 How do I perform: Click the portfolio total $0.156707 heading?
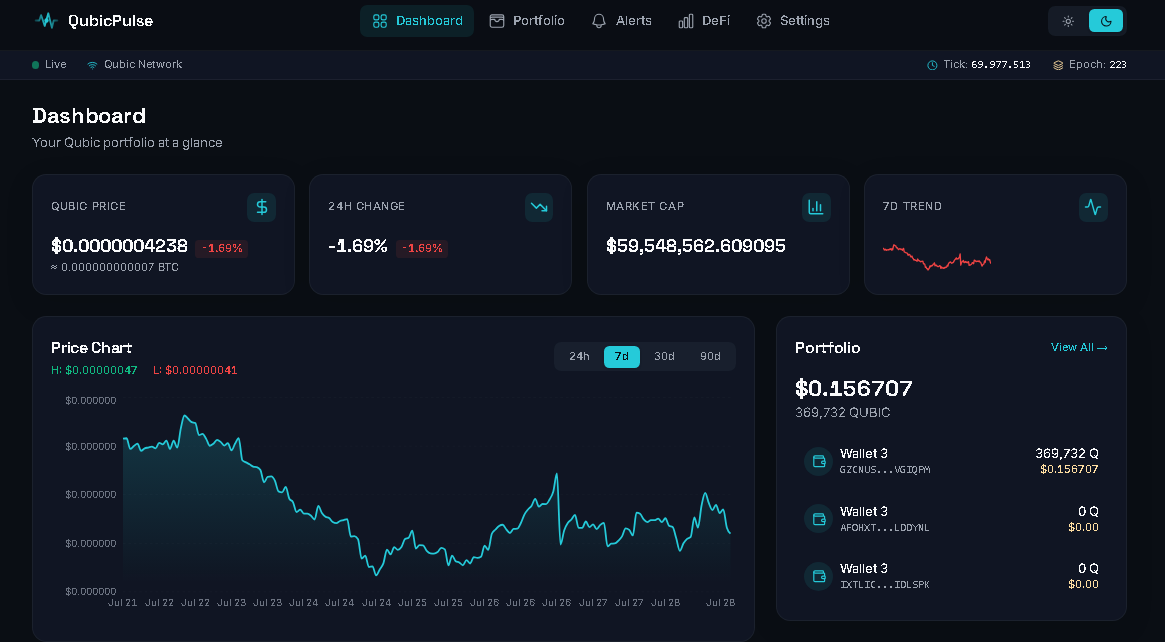pyautogui.click(x=854, y=388)
